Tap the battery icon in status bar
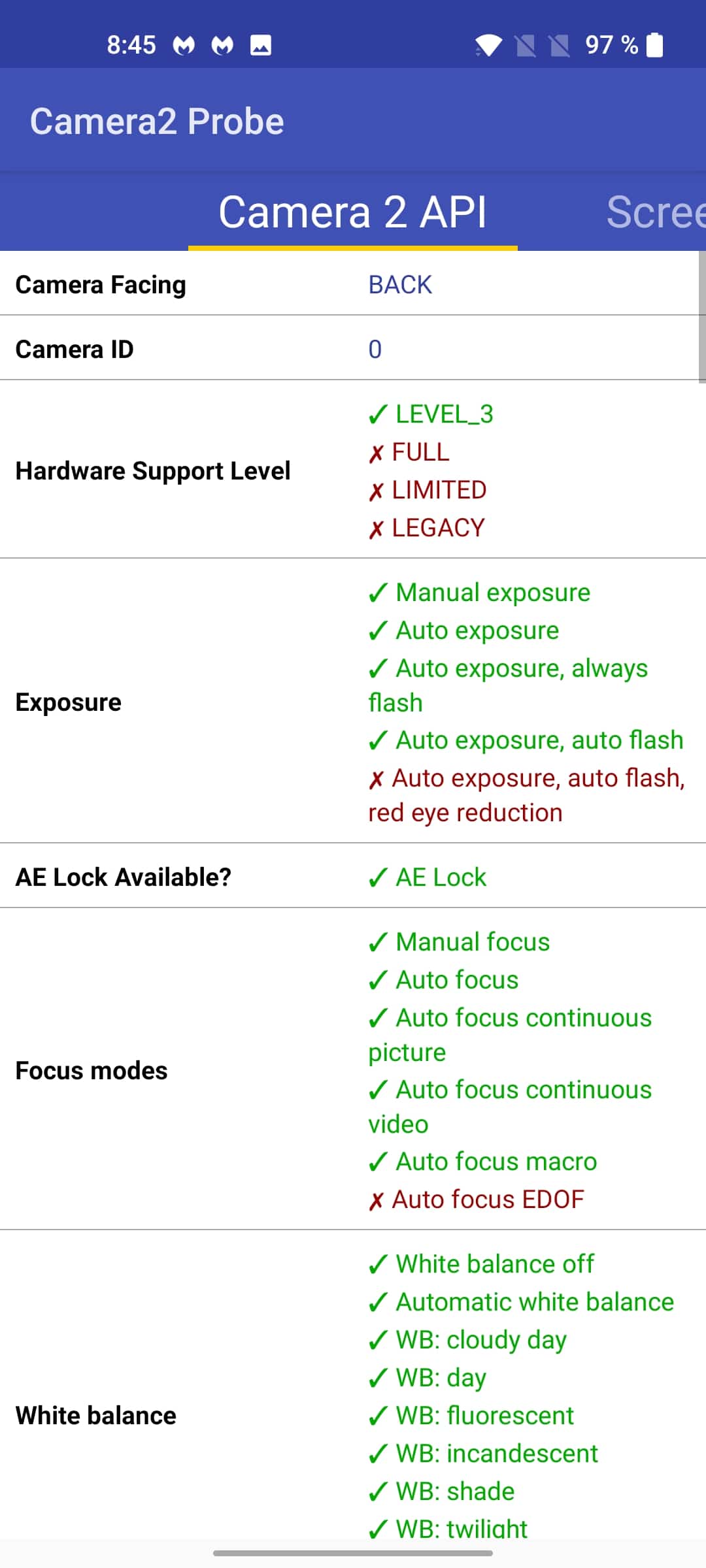Image resolution: width=706 pixels, height=1568 pixels. point(654,45)
